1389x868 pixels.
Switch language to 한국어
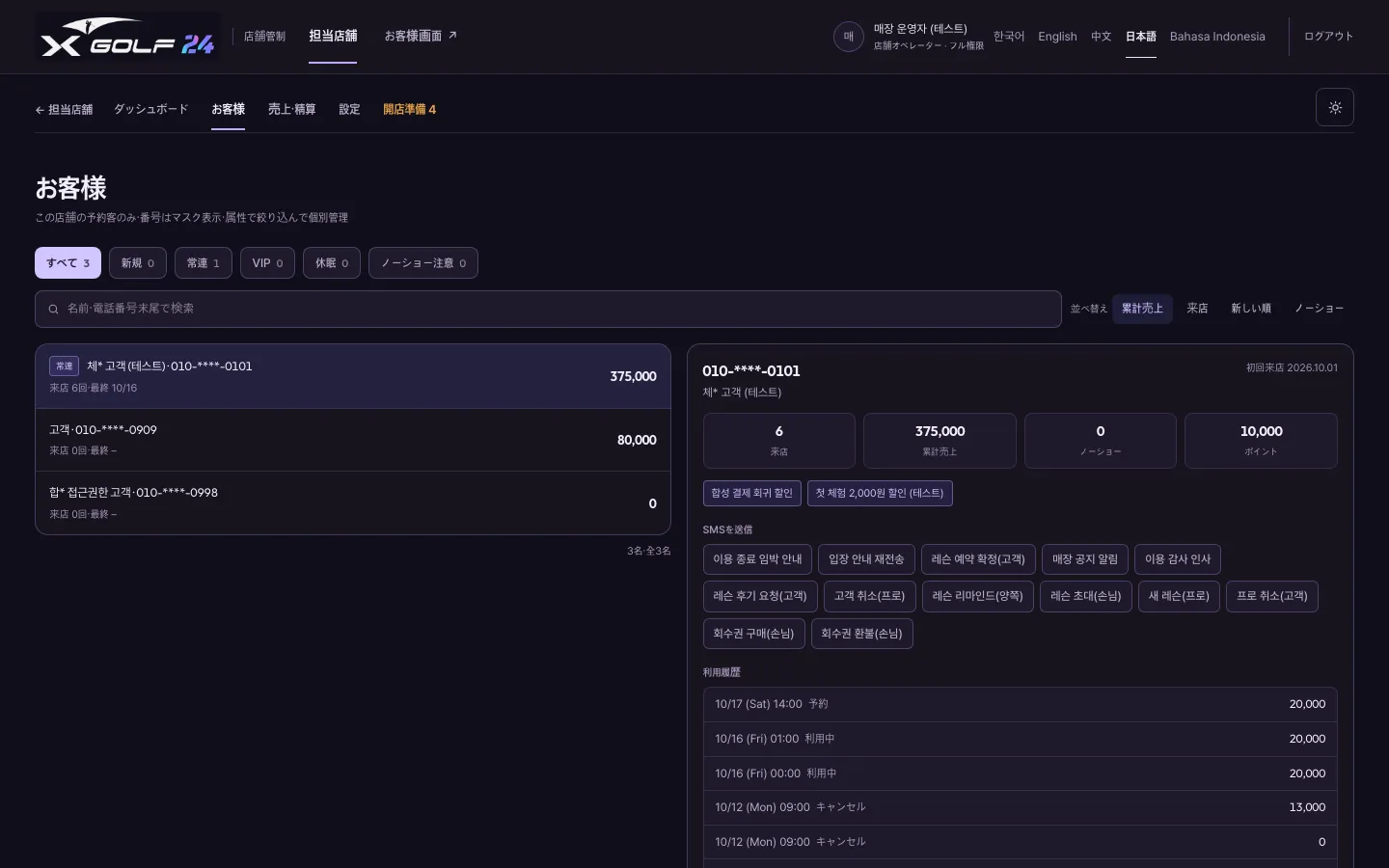coord(1009,37)
